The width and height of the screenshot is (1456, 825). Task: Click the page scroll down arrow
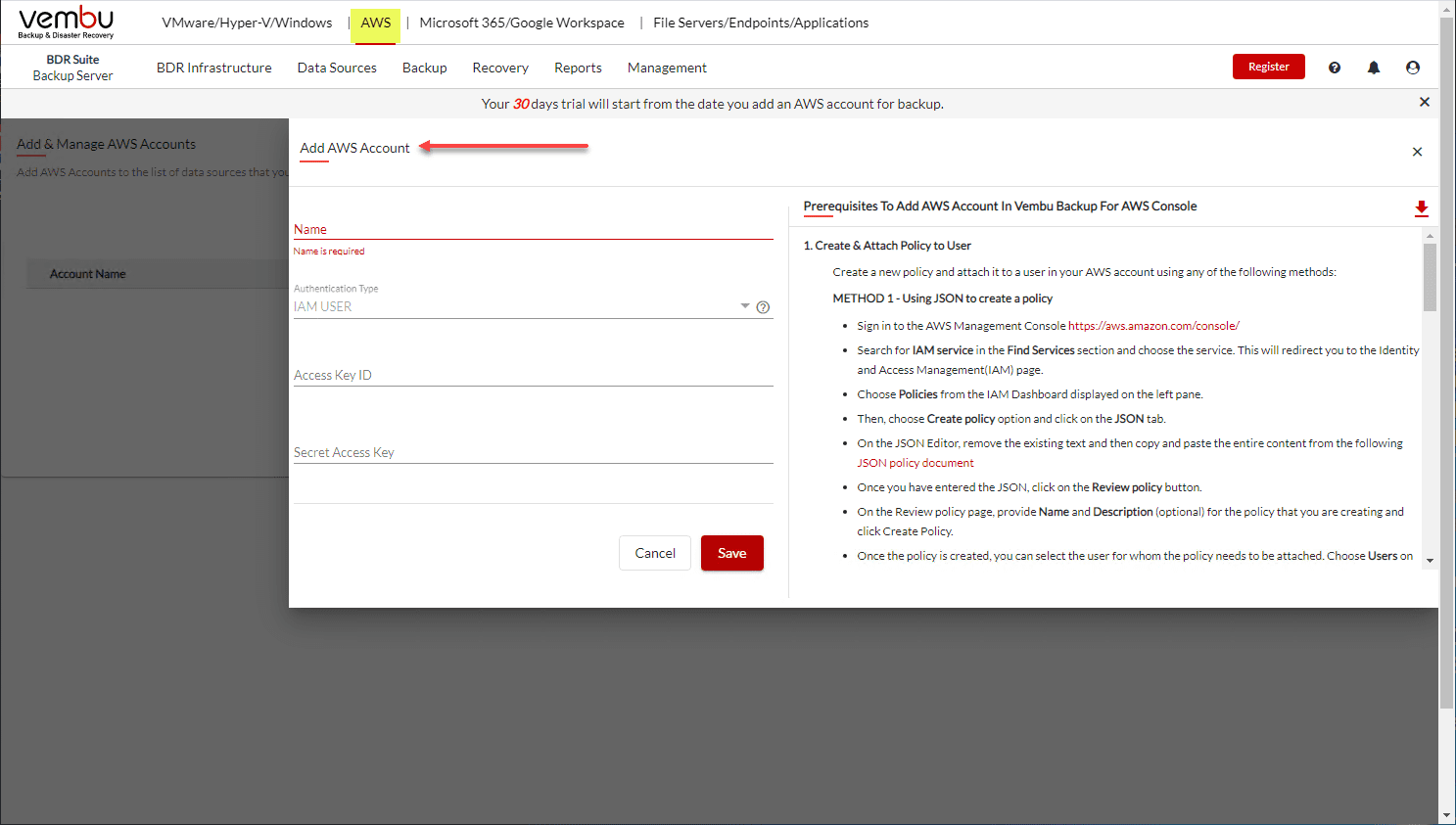[x=1447, y=816]
